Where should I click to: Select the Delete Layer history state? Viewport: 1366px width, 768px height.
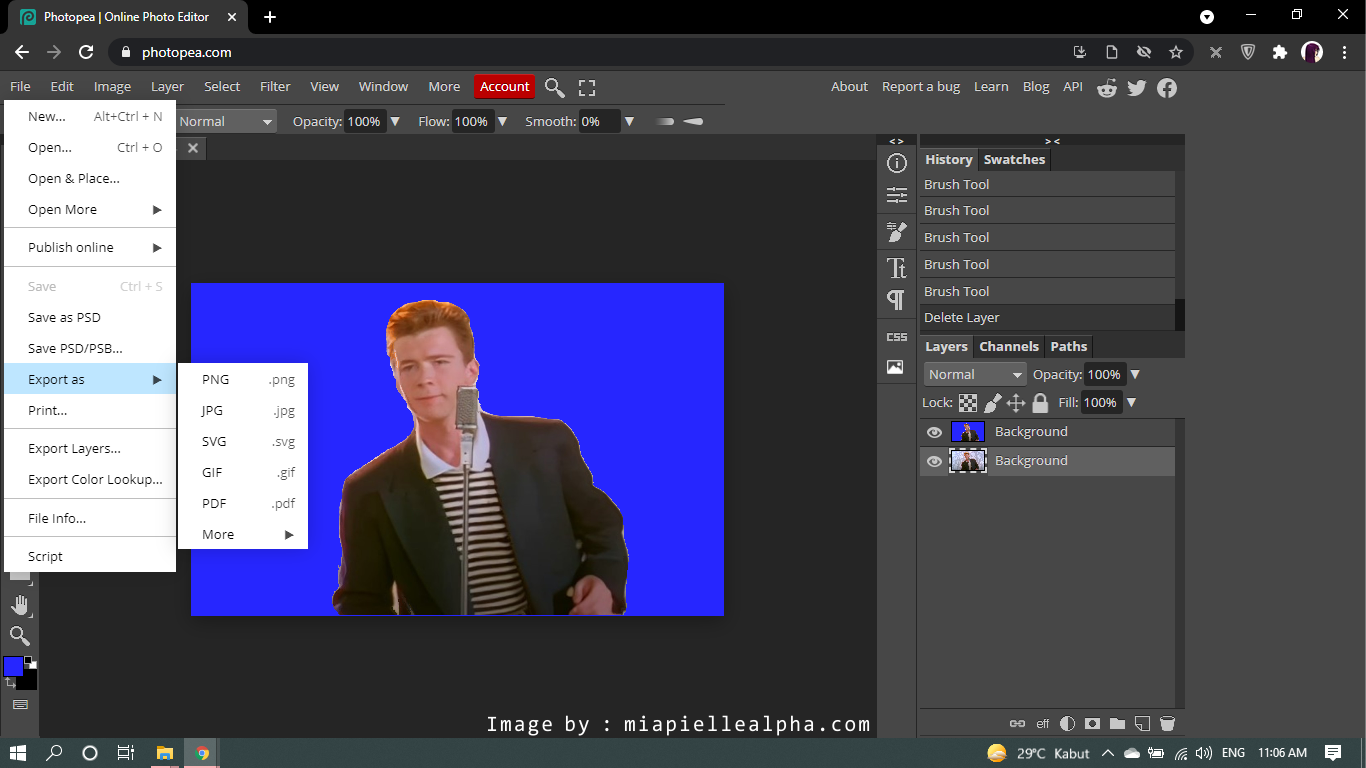pyautogui.click(x=1047, y=318)
